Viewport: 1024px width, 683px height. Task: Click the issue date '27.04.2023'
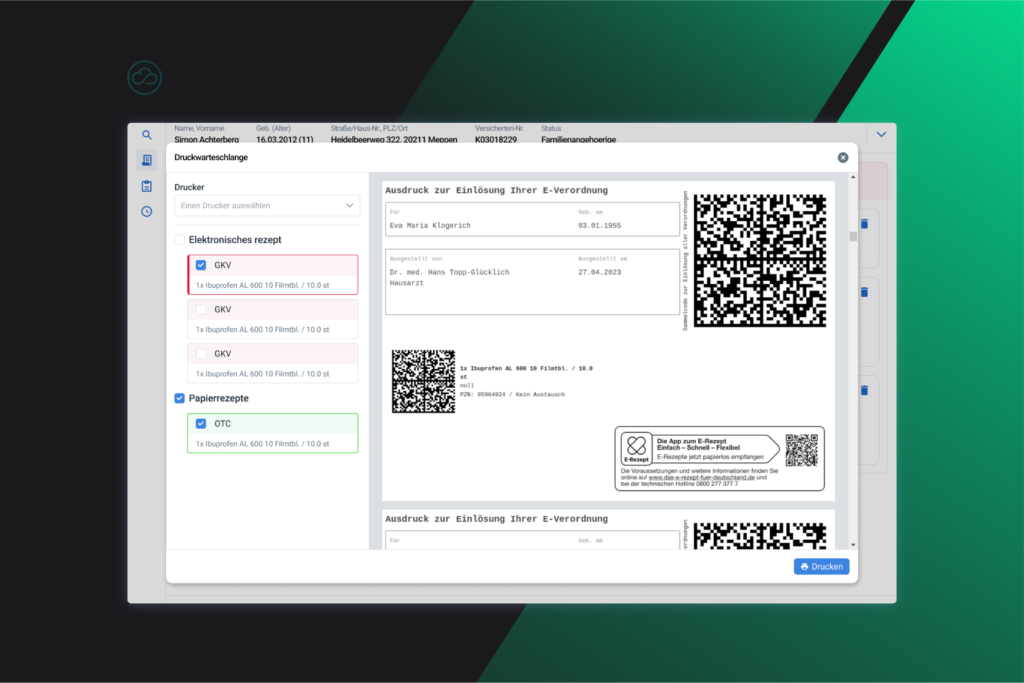[600, 272]
